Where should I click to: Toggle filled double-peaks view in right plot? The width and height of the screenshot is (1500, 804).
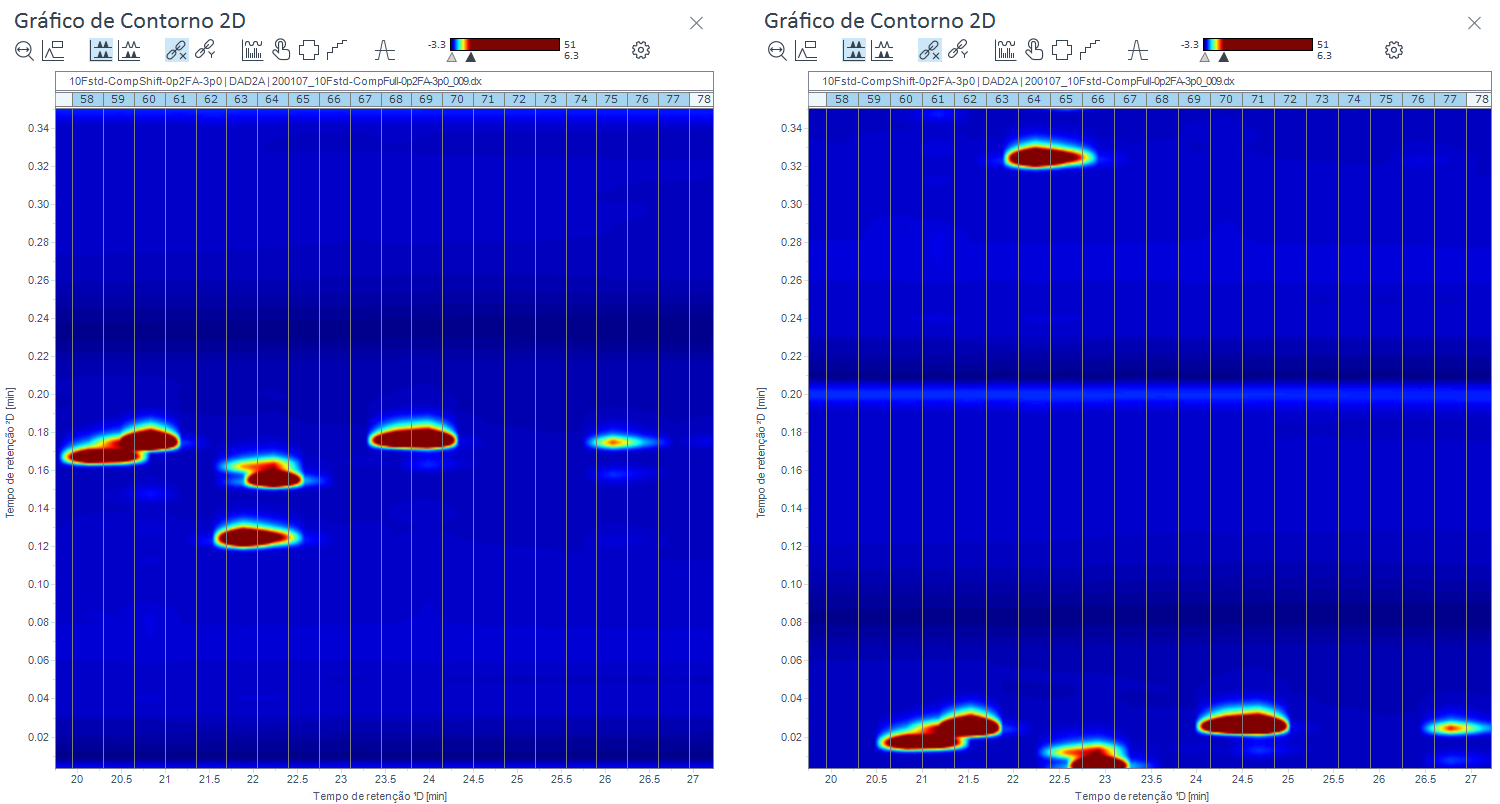(854, 49)
